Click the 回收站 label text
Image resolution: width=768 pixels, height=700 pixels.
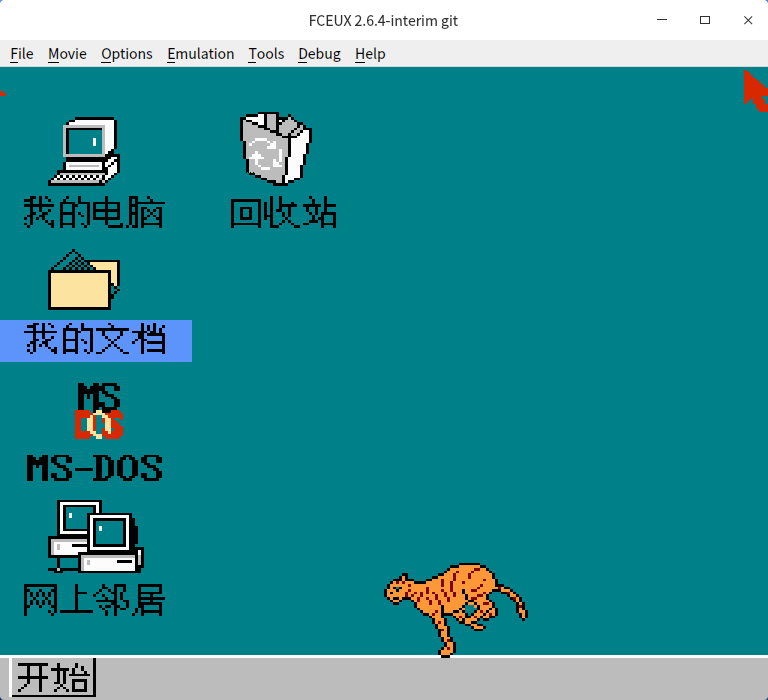284,212
